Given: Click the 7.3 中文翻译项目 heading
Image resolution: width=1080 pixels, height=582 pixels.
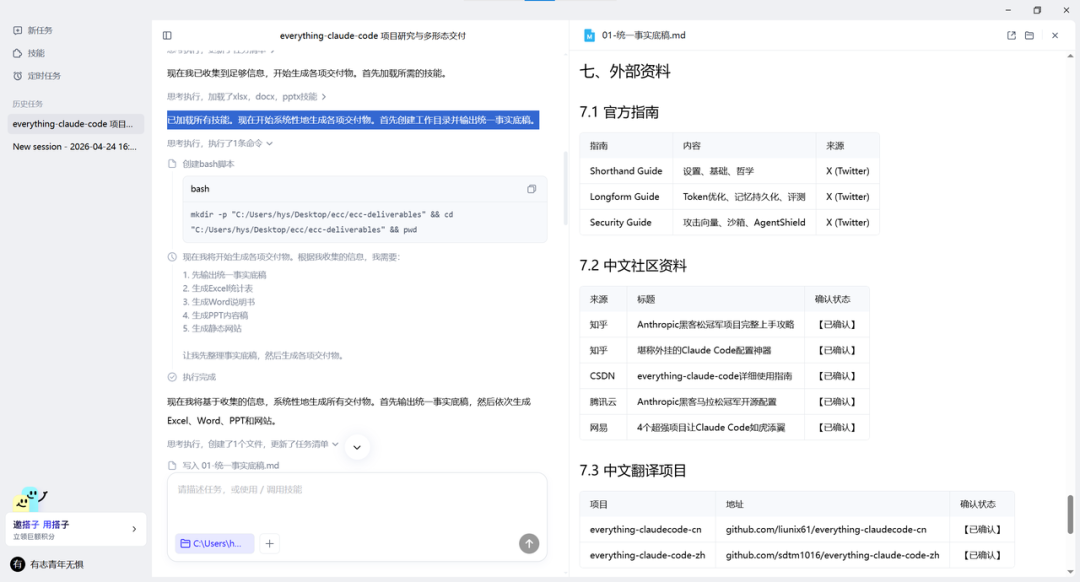Looking at the screenshot, I should [633, 471].
